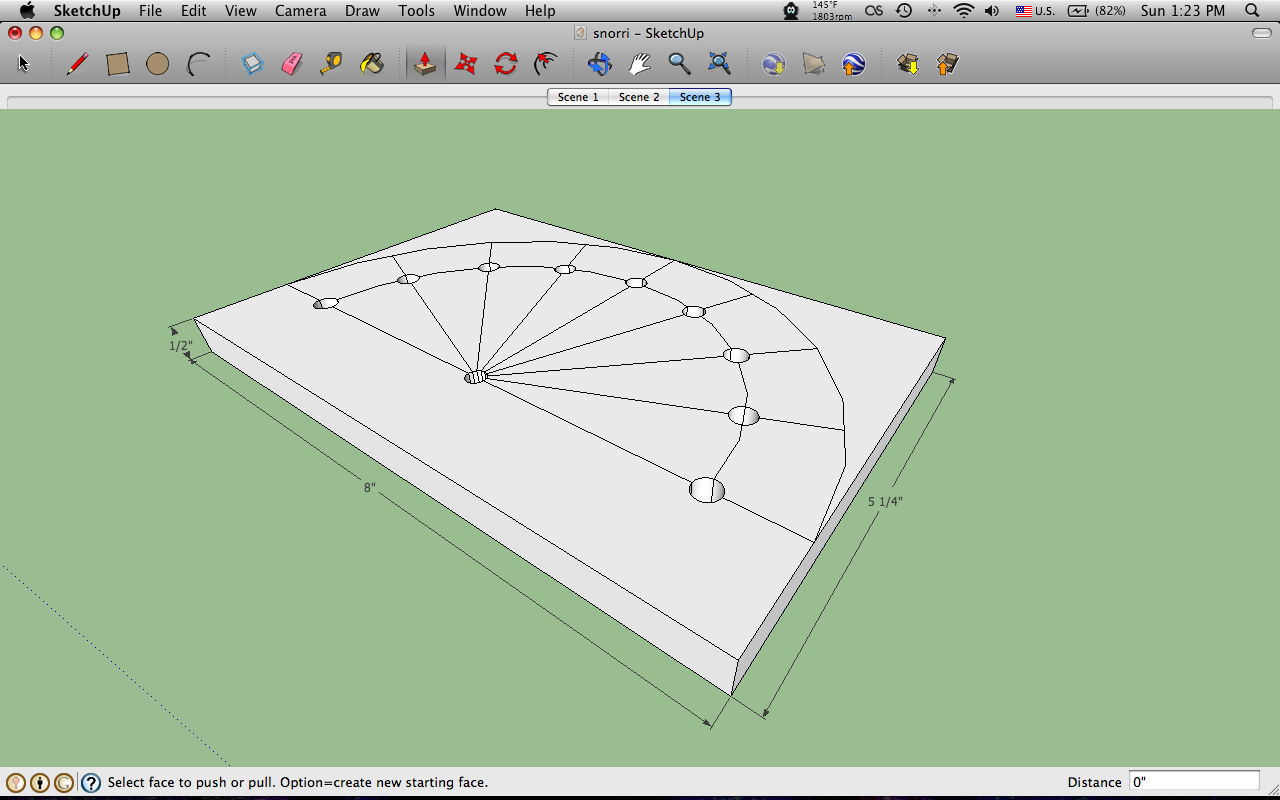Click the 8" dimension label
Viewport: 1280px width, 800px height.
click(370, 487)
